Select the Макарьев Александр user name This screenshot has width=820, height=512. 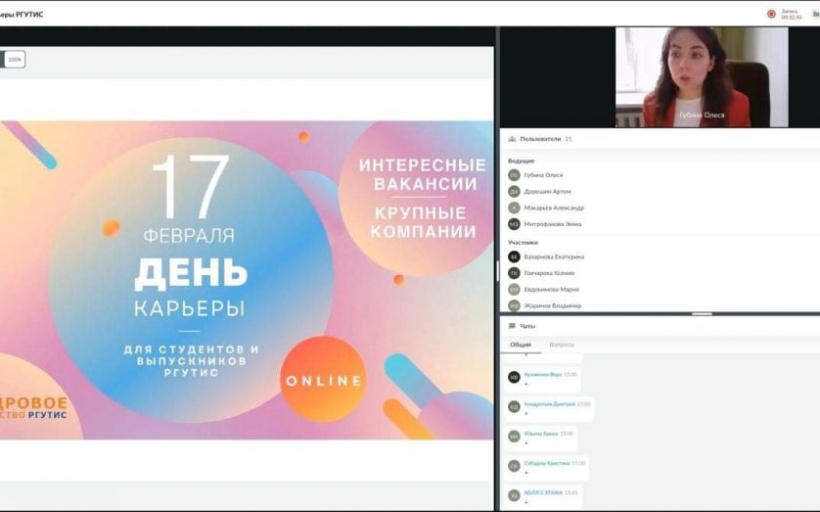pos(554,208)
